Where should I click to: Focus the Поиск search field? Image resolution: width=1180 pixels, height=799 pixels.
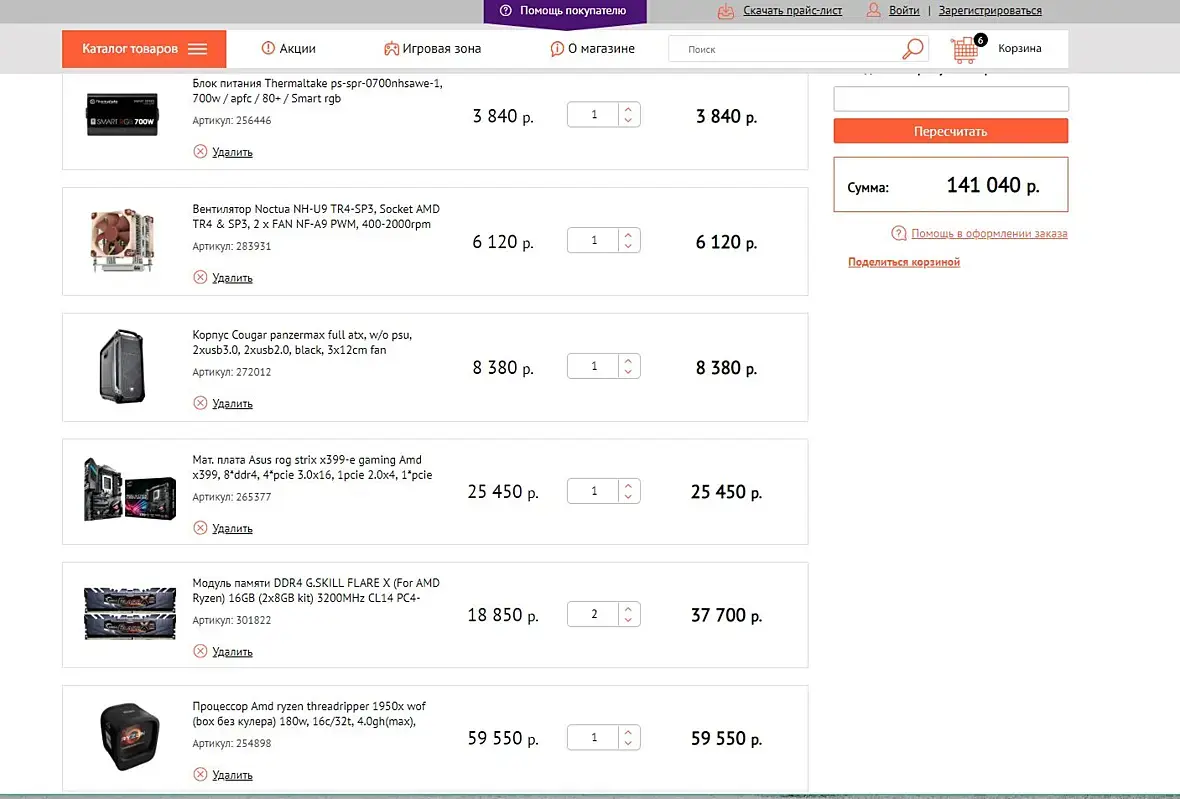pos(786,49)
